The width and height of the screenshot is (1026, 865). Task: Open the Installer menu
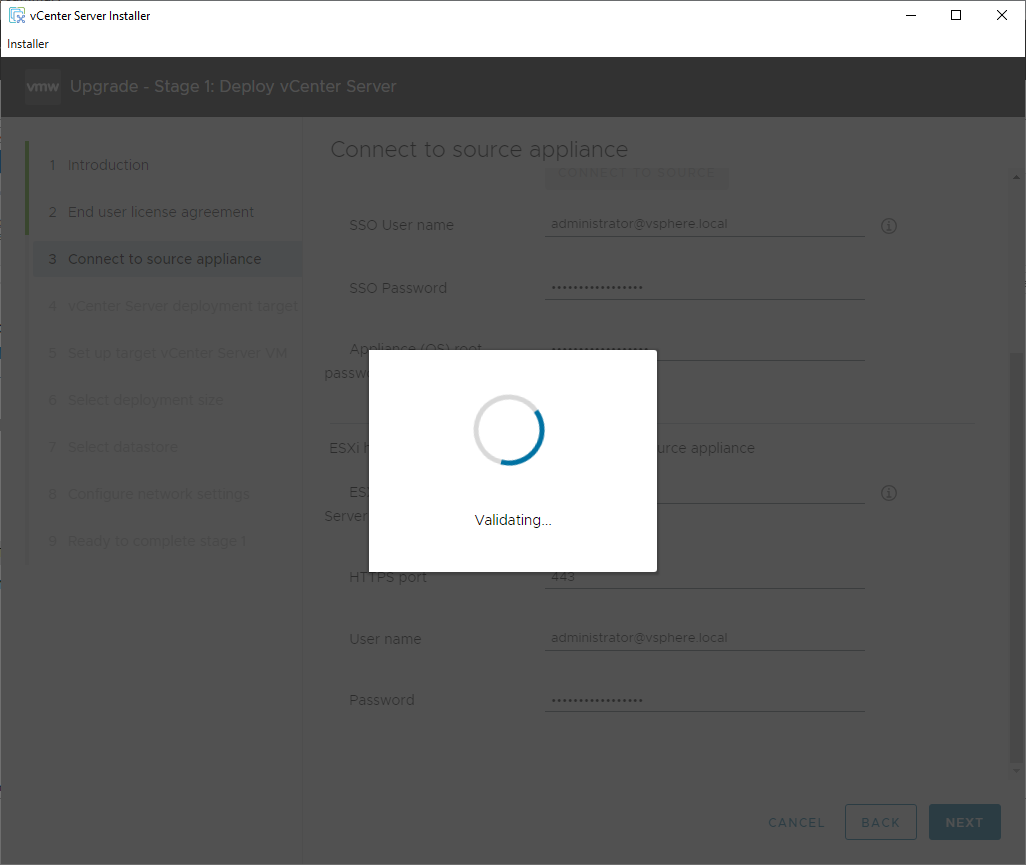click(28, 44)
